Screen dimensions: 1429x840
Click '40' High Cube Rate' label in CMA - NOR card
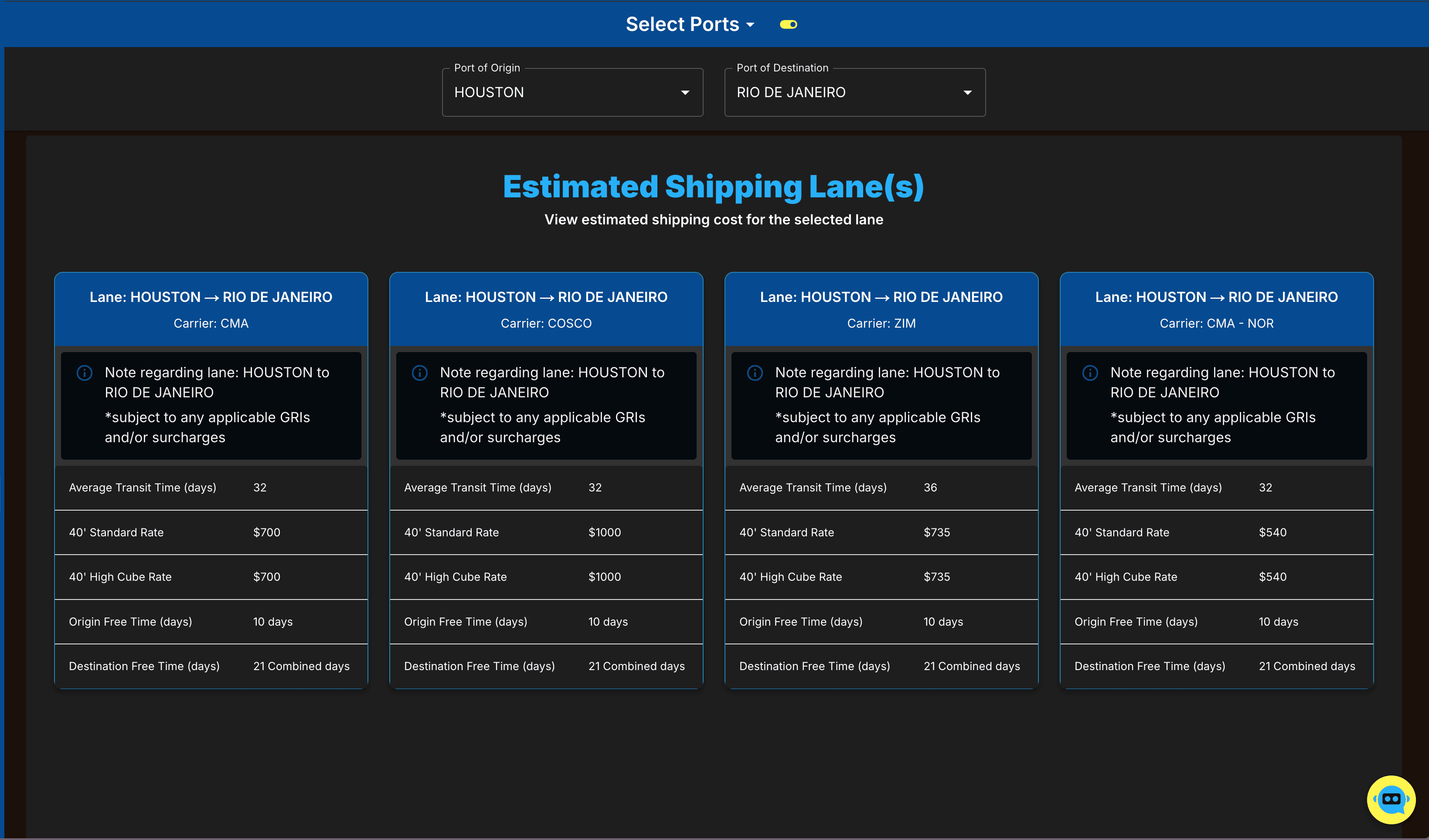1126,577
